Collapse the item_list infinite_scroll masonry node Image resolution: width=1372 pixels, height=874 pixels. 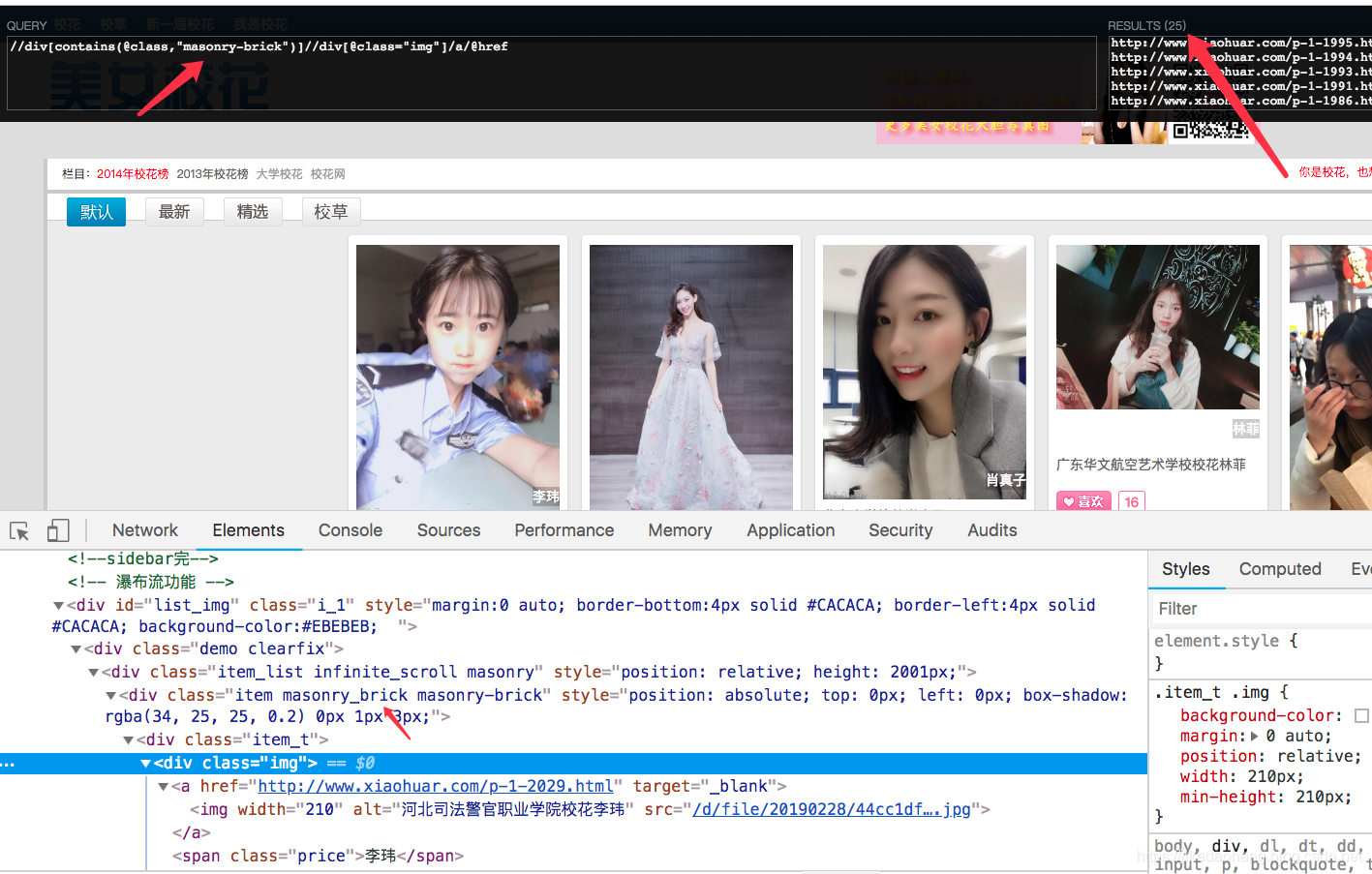point(93,673)
